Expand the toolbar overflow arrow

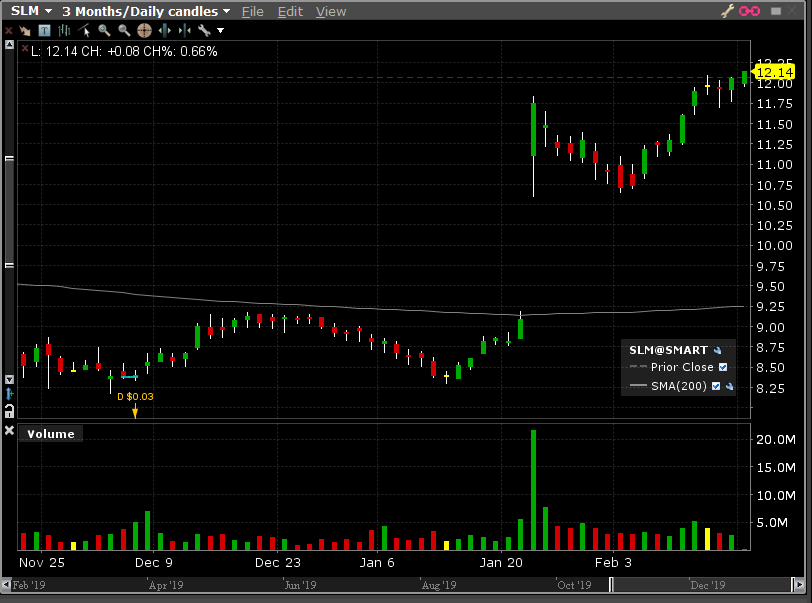coord(221,31)
